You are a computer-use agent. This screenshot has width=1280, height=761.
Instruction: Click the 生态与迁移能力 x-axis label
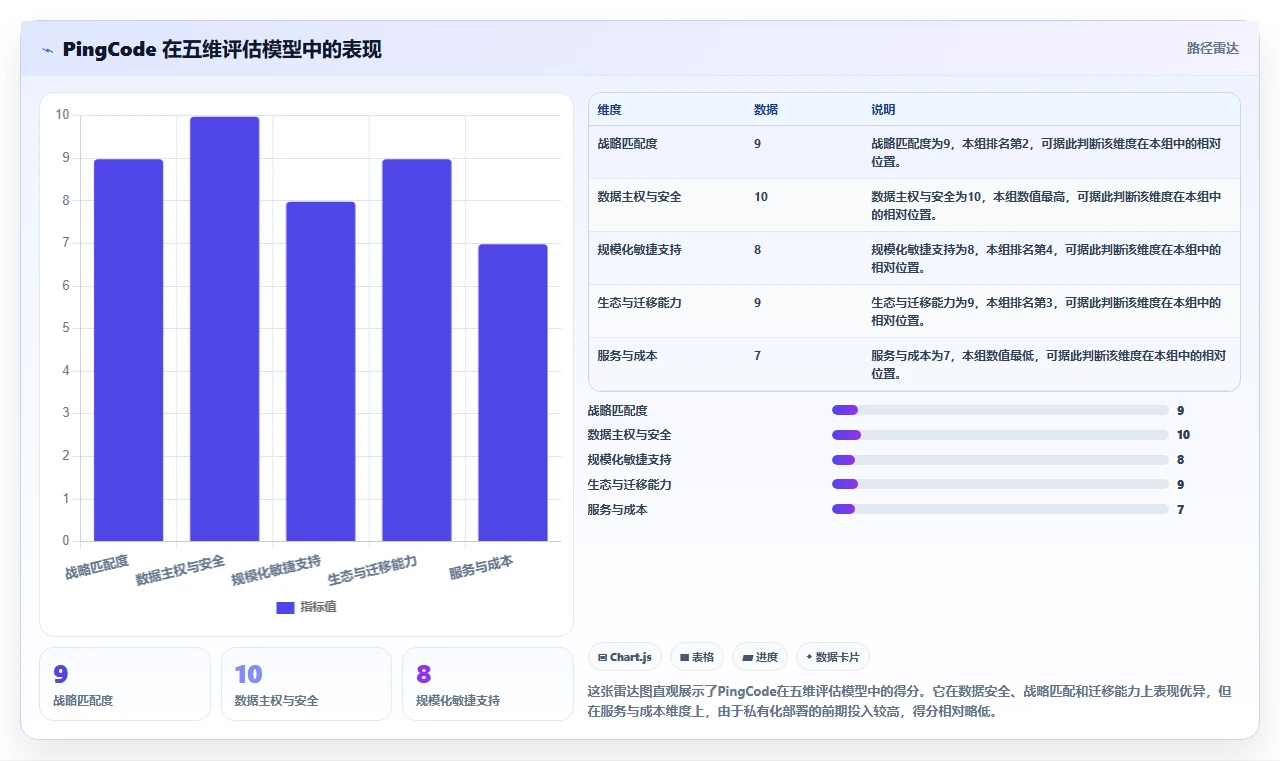pos(373,570)
